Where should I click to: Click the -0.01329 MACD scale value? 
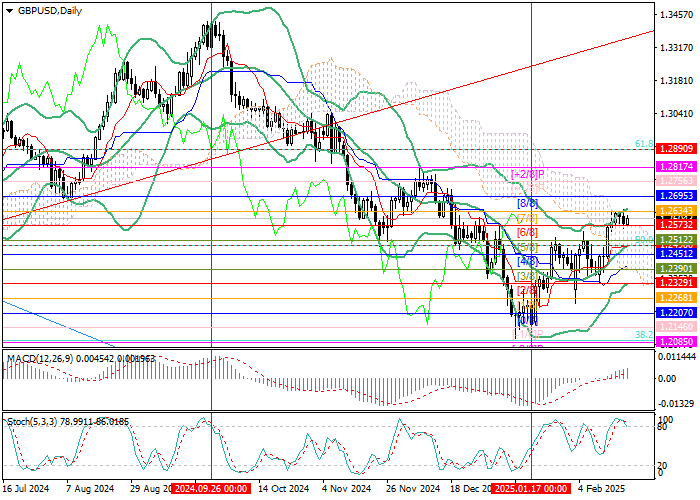pyautogui.click(x=677, y=404)
